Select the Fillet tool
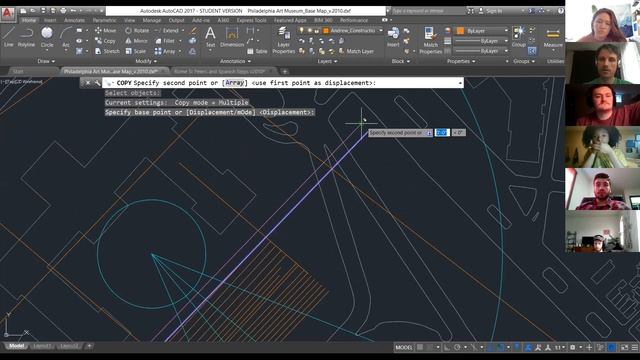This screenshot has height=360, width=640. [165, 41]
